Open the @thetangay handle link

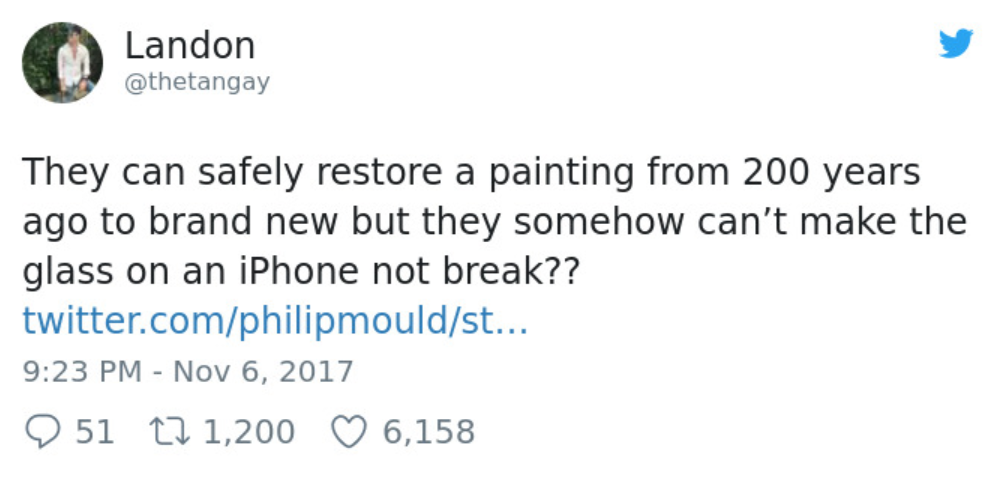196,84
